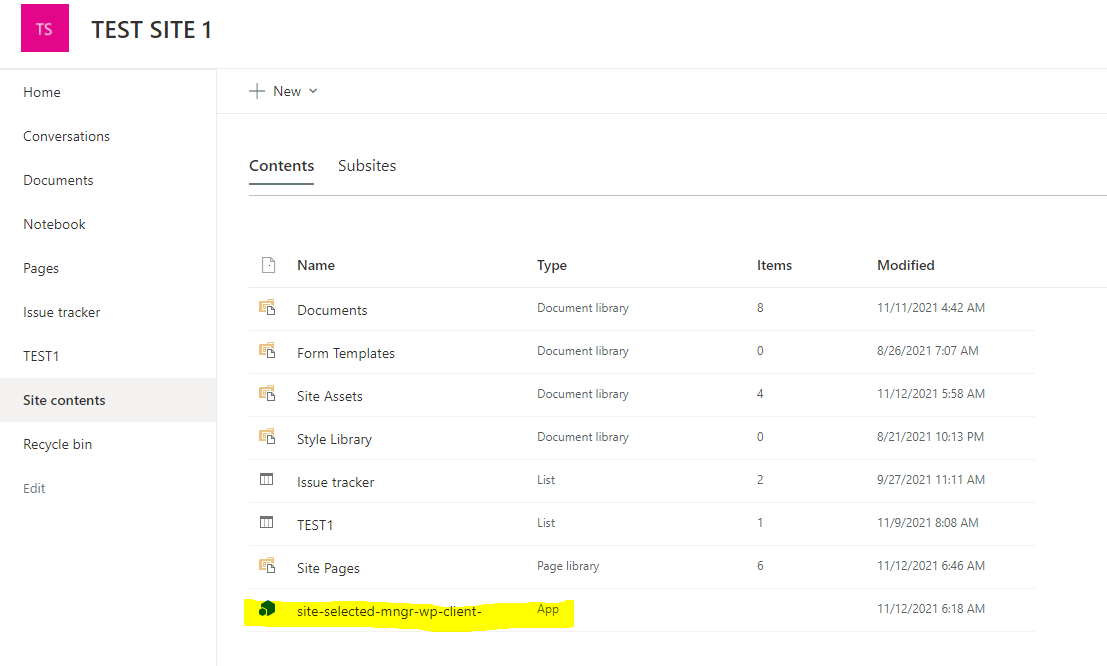This screenshot has width=1107, height=666.
Task: Open the Site Pages page library icon
Action: click(267, 565)
